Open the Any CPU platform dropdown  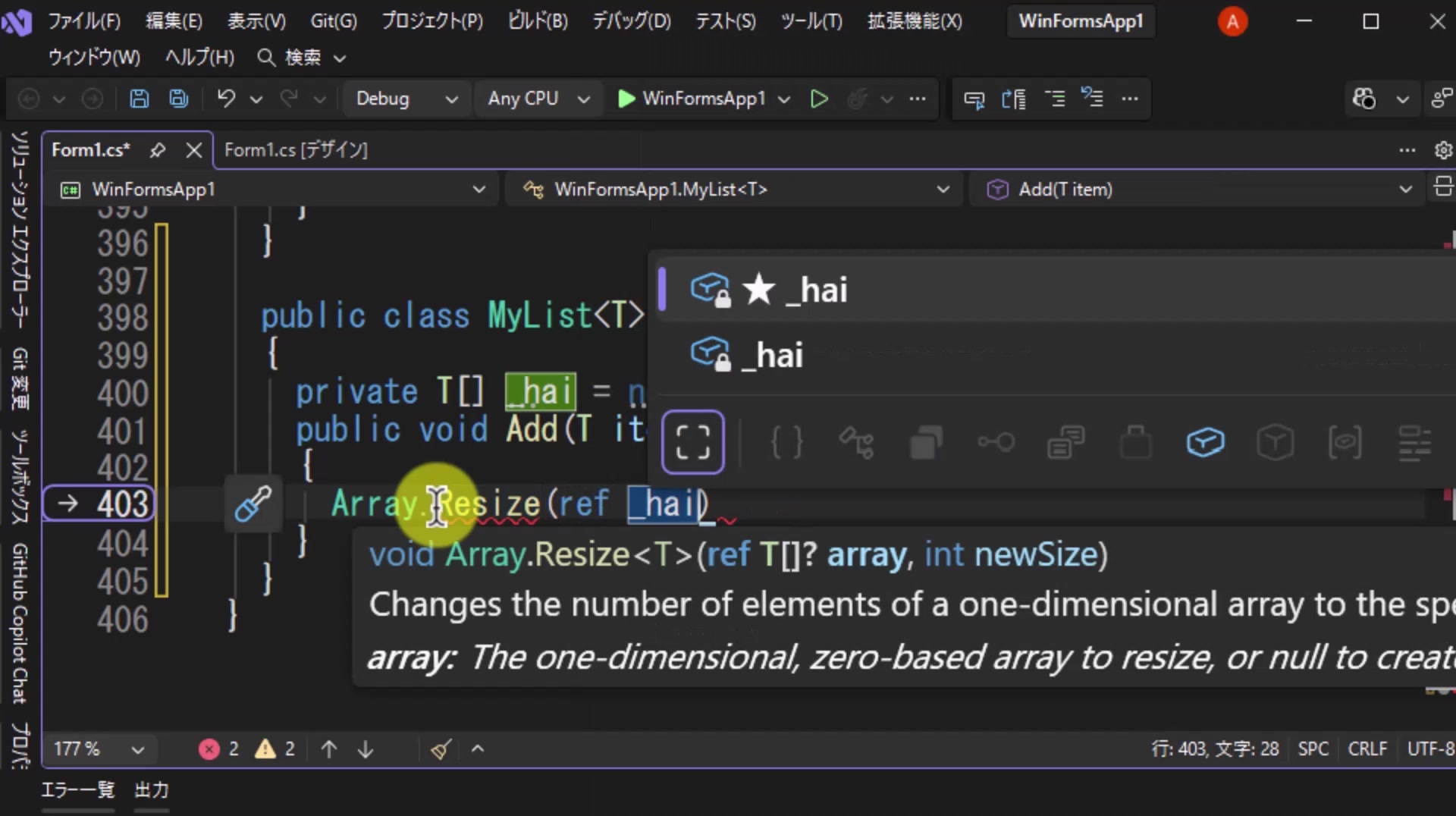[x=538, y=99]
